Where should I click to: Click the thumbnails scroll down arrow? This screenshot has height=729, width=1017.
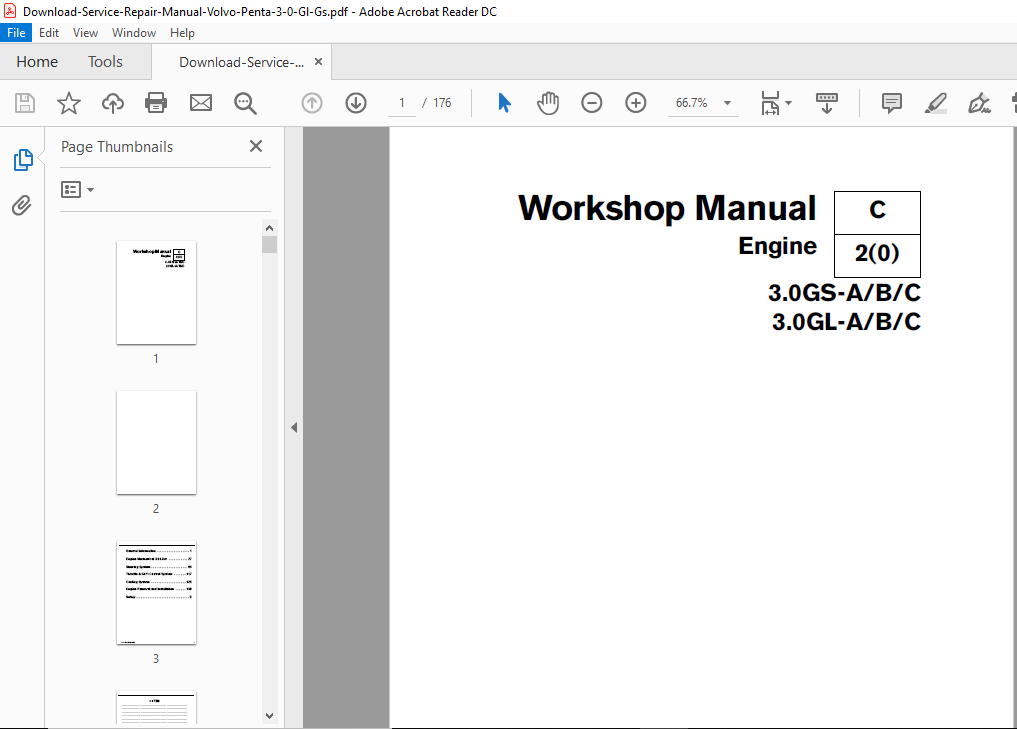tap(270, 716)
